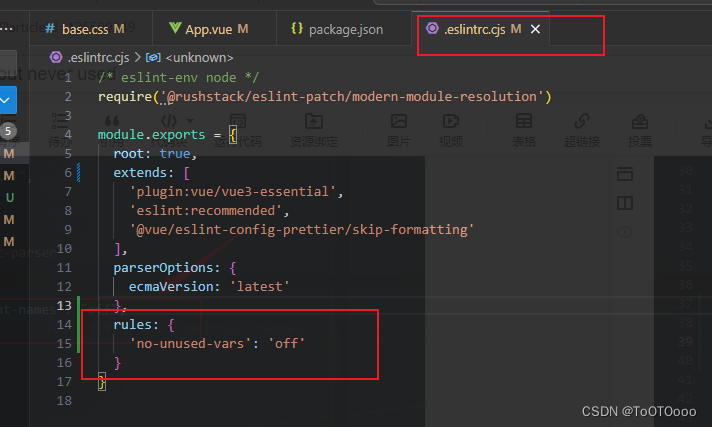Click the '@rushstack/eslint-patch/modern-module-resolution' string
Image resolution: width=712 pixels, height=427 pixels.
(352, 97)
